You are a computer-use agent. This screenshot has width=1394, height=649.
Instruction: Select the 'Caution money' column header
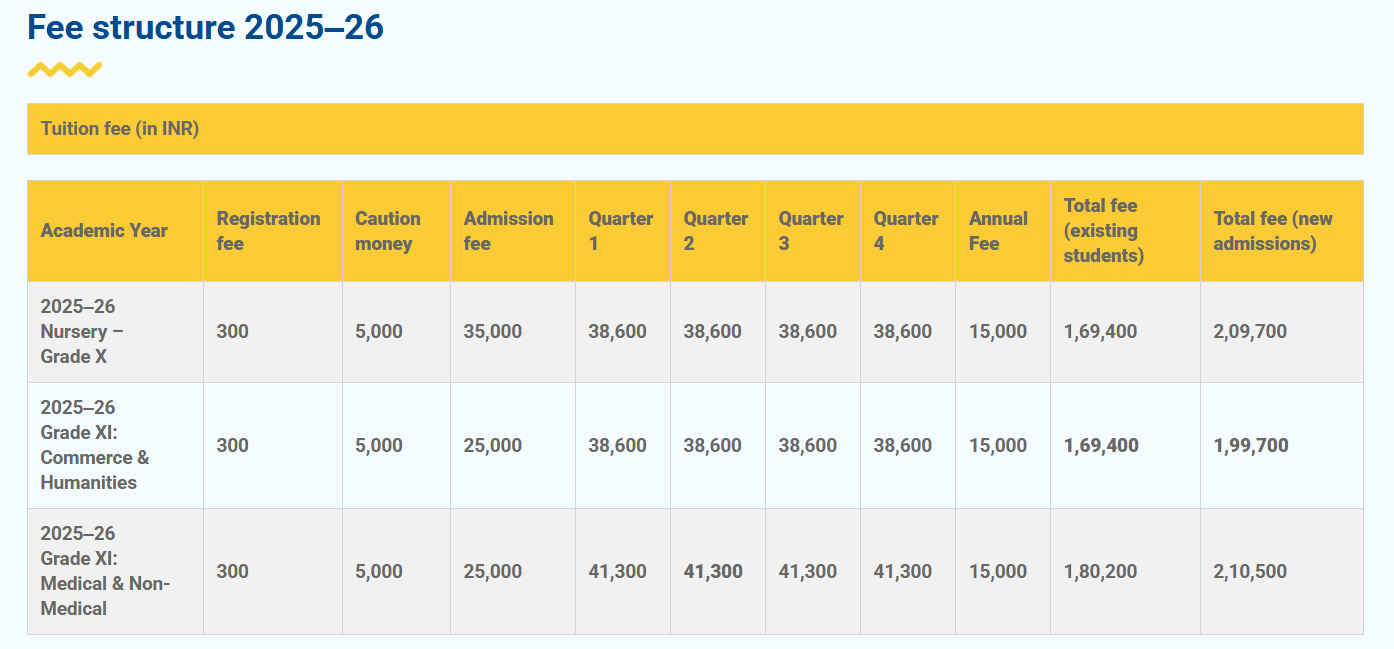point(388,230)
